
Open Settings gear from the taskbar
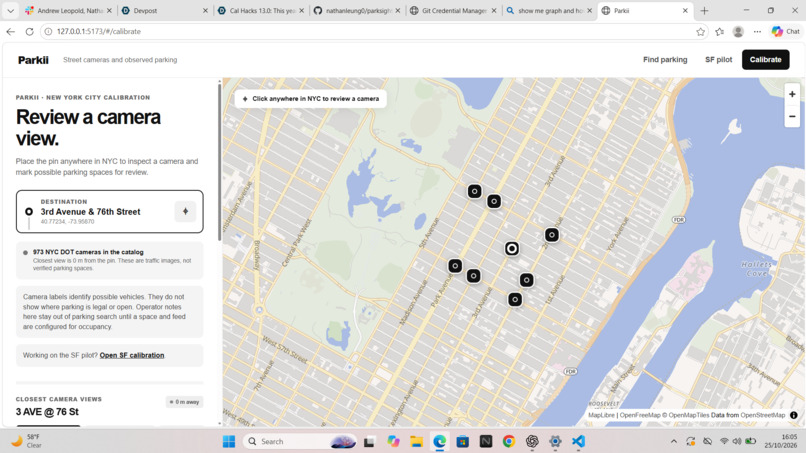[x=555, y=441]
